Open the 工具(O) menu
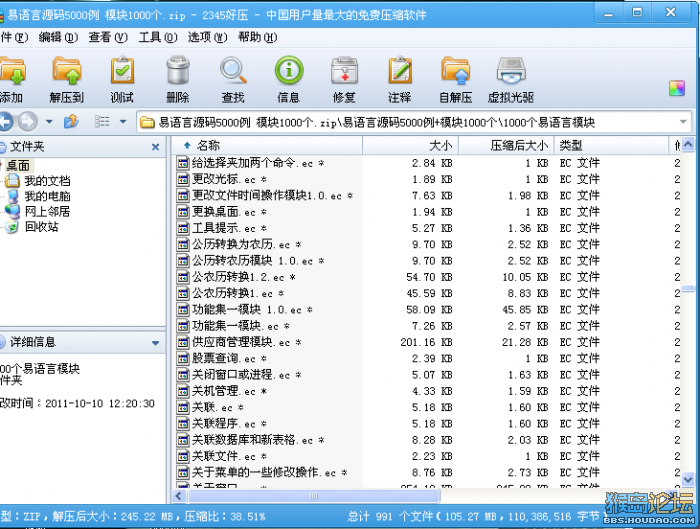This screenshot has width=700, height=529. [x=158, y=37]
